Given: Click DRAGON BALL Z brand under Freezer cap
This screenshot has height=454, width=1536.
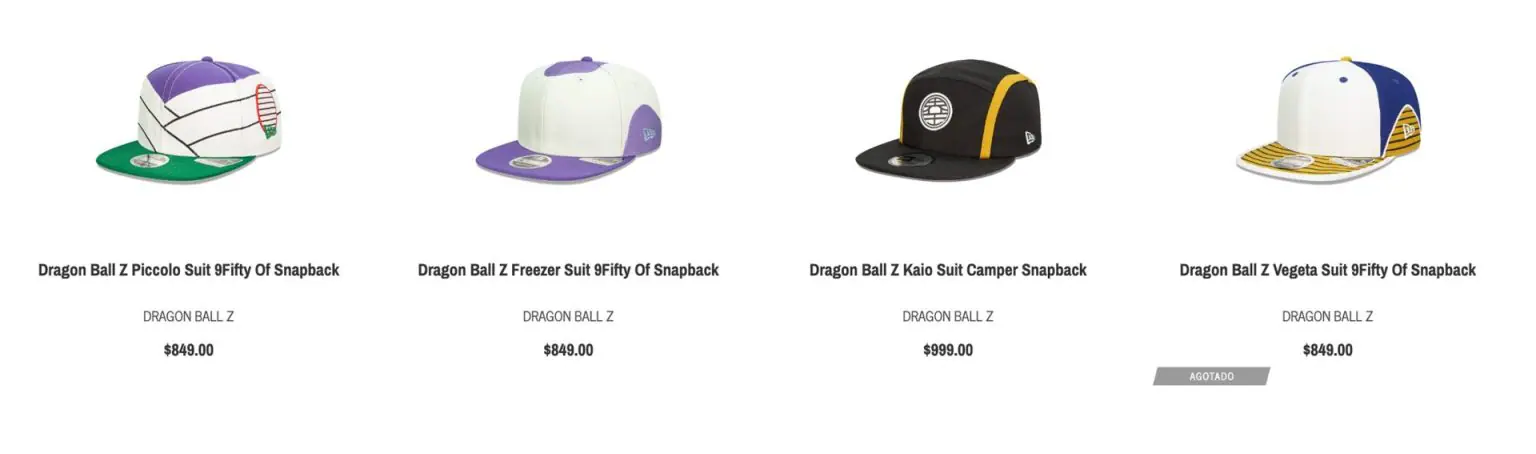Looking at the screenshot, I should (568, 317).
